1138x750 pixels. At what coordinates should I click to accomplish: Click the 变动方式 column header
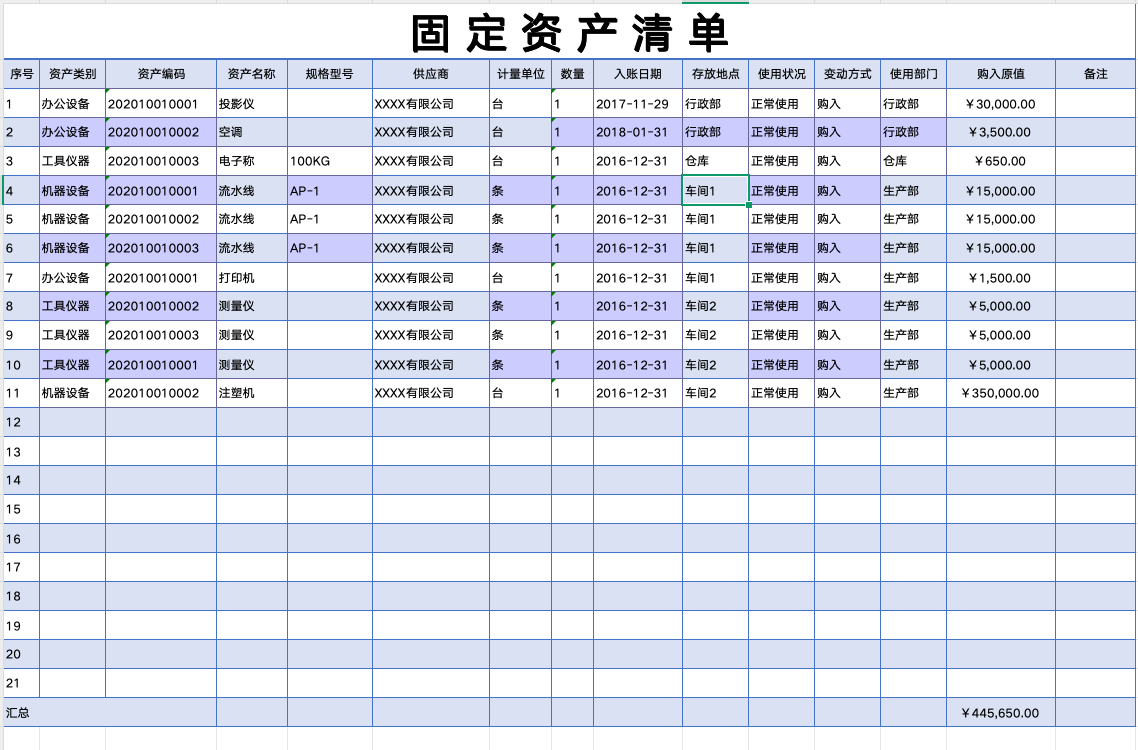point(848,74)
